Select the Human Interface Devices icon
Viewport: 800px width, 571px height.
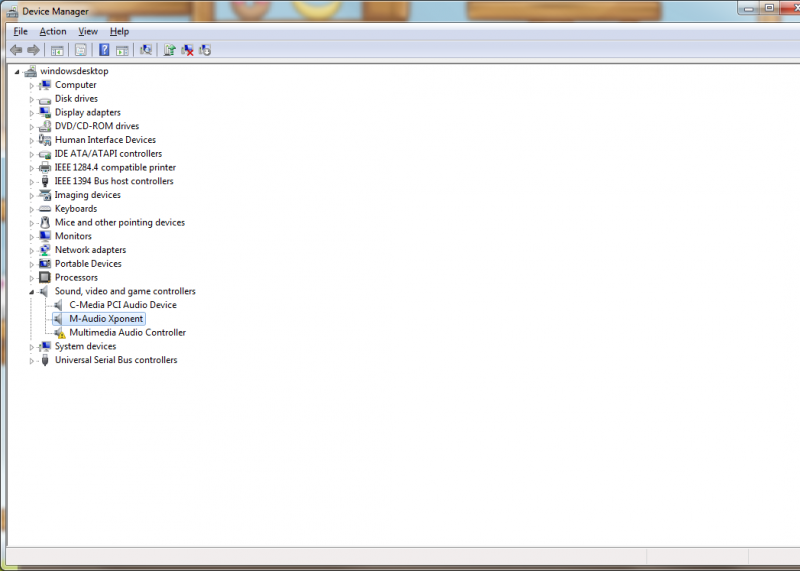click(45, 140)
